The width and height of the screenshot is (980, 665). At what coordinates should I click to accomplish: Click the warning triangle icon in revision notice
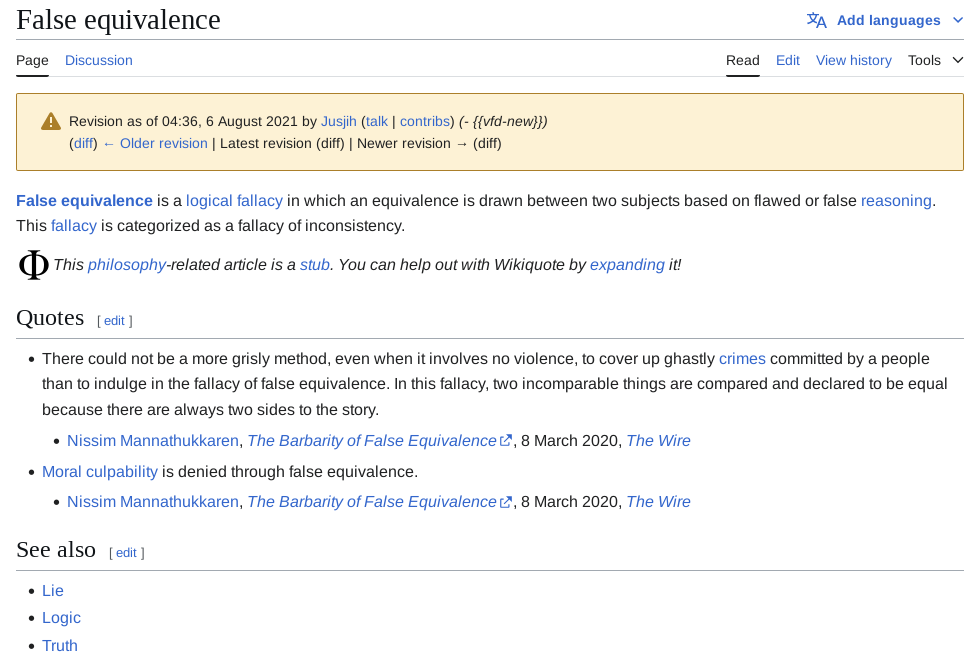(x=51, y=121)
